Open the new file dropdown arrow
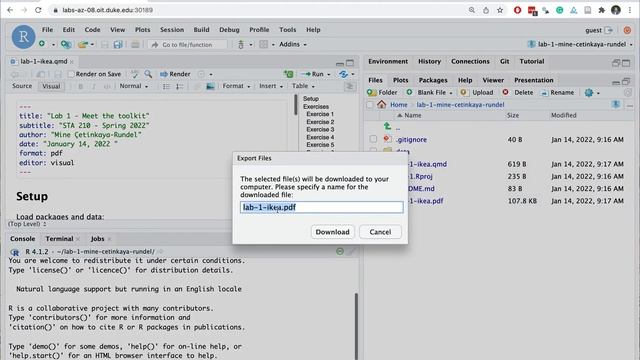Screen dimensions: 640x360 click(x=53, y=44)
